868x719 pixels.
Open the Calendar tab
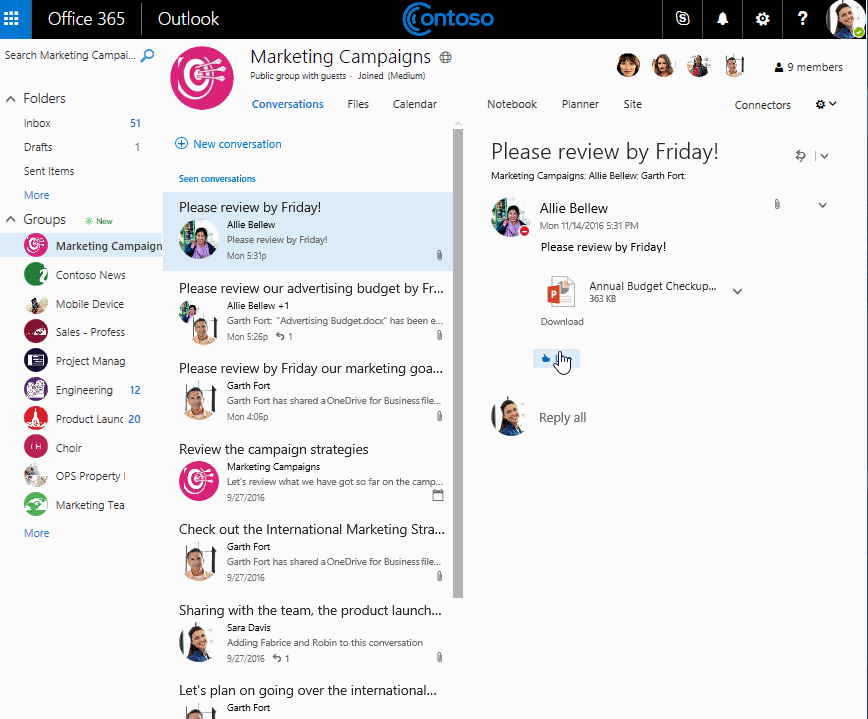pyautogui.click(x=414, y=104)
